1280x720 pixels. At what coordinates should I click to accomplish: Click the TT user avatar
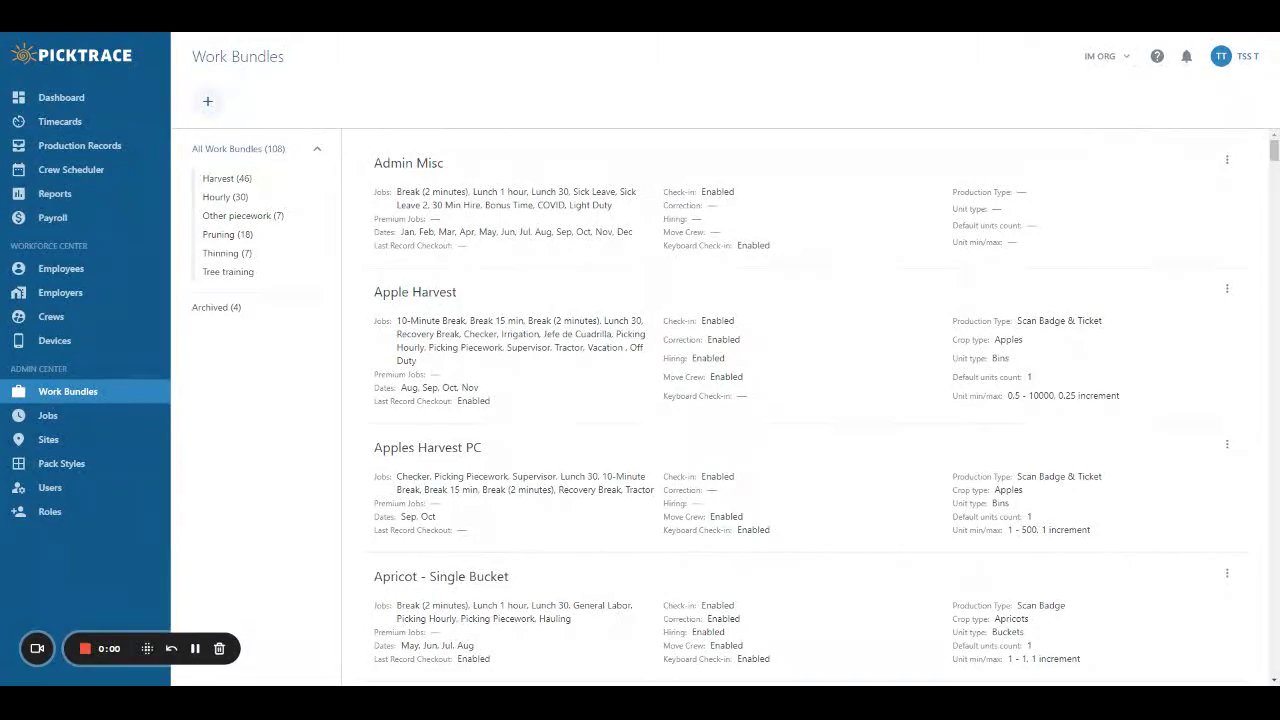click(x=1220, y=57)
